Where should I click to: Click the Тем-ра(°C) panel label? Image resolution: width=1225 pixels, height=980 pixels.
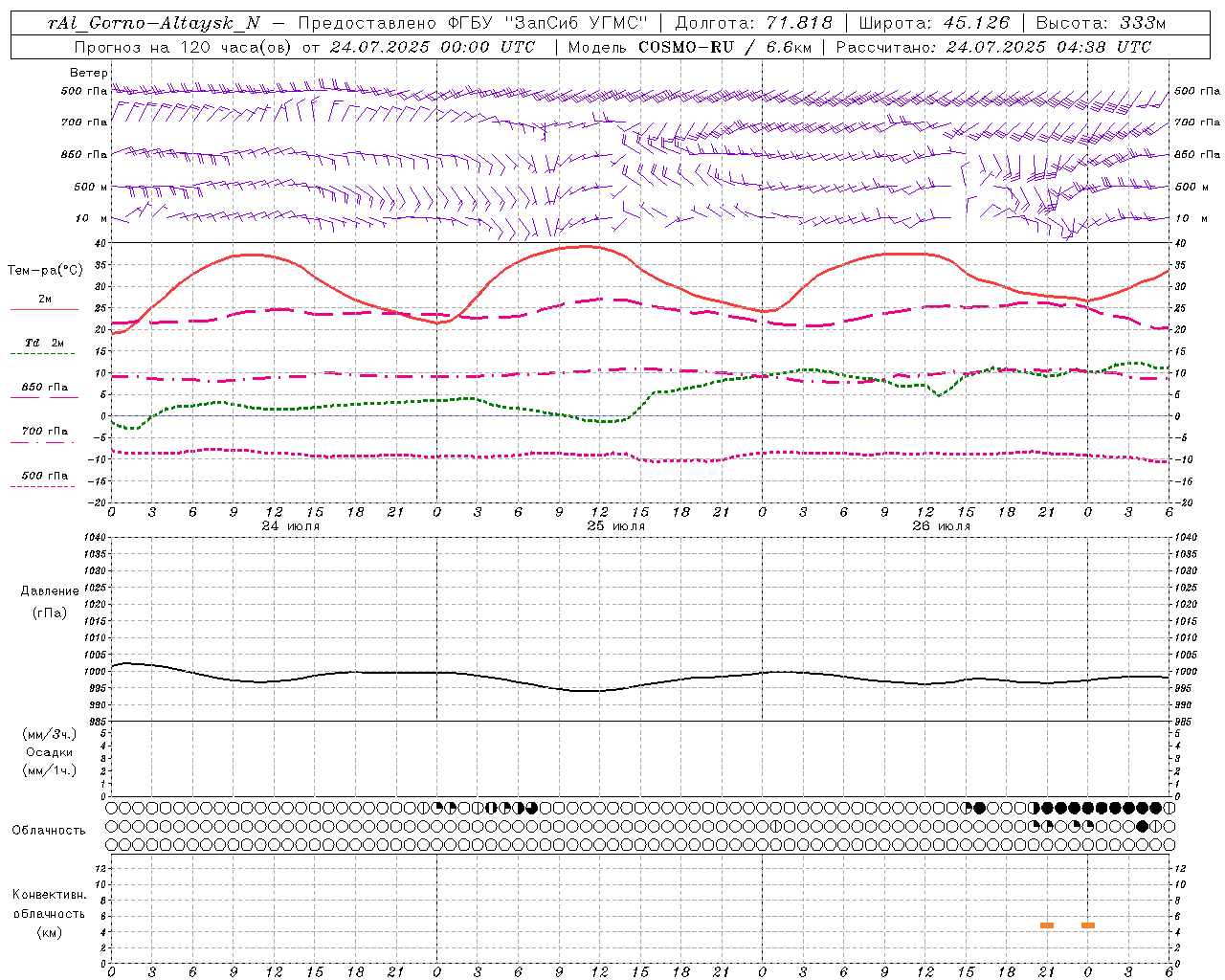[x=45, y=271]
